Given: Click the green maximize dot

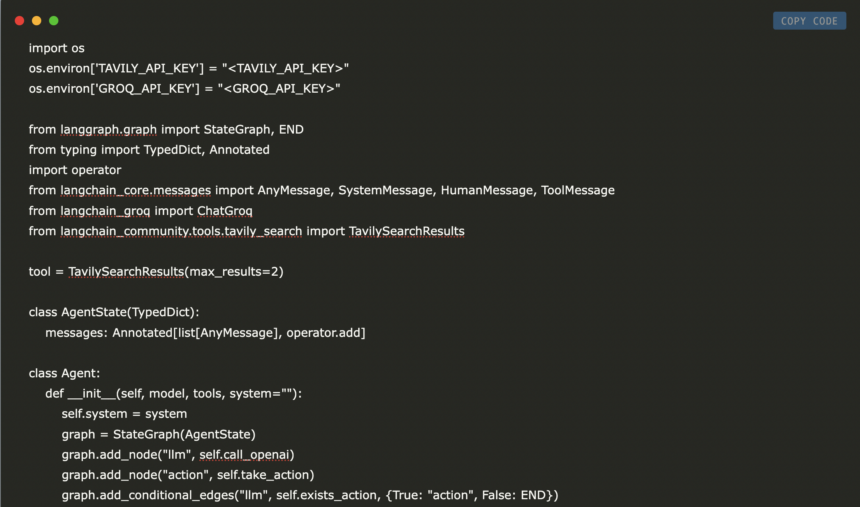Looking at the screenshot, I should pyautogui.click(x=53, y=20).
